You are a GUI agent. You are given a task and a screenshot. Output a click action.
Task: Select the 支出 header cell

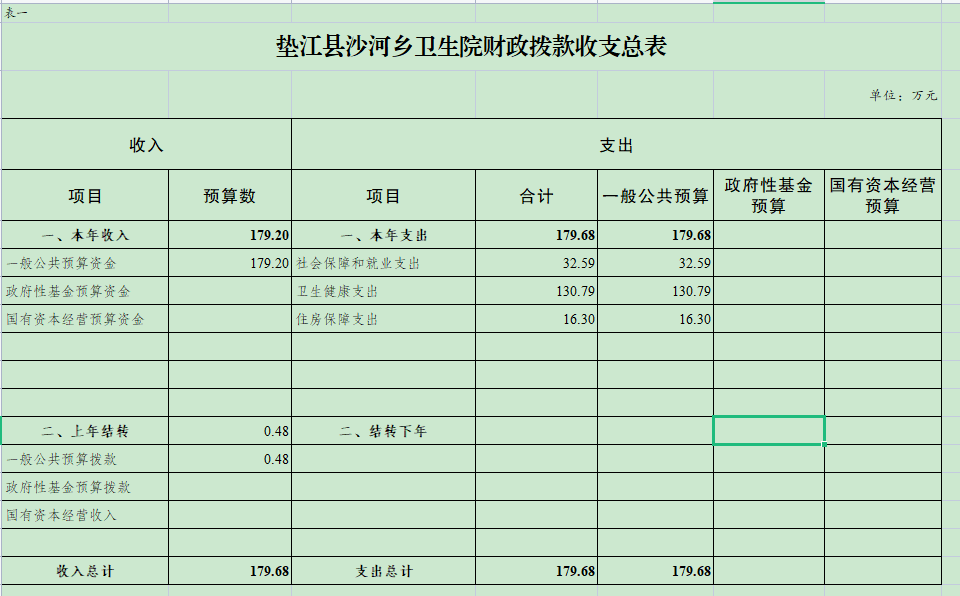617,145
